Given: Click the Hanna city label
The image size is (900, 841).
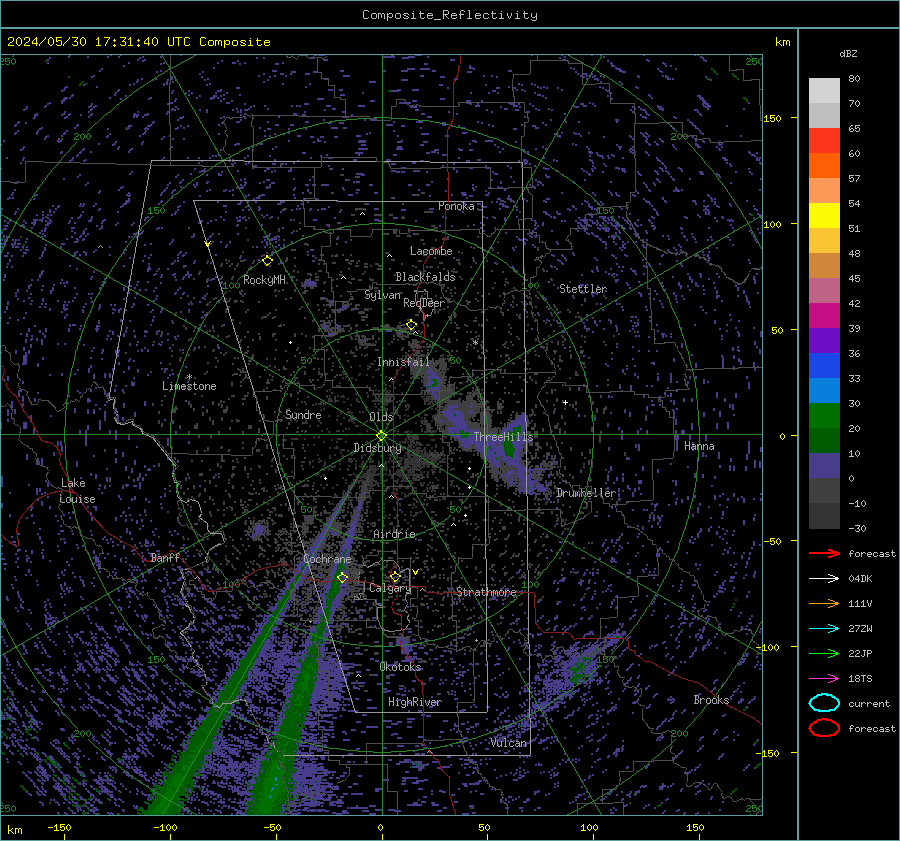Looking at the screenshot, I should point(699,446).
